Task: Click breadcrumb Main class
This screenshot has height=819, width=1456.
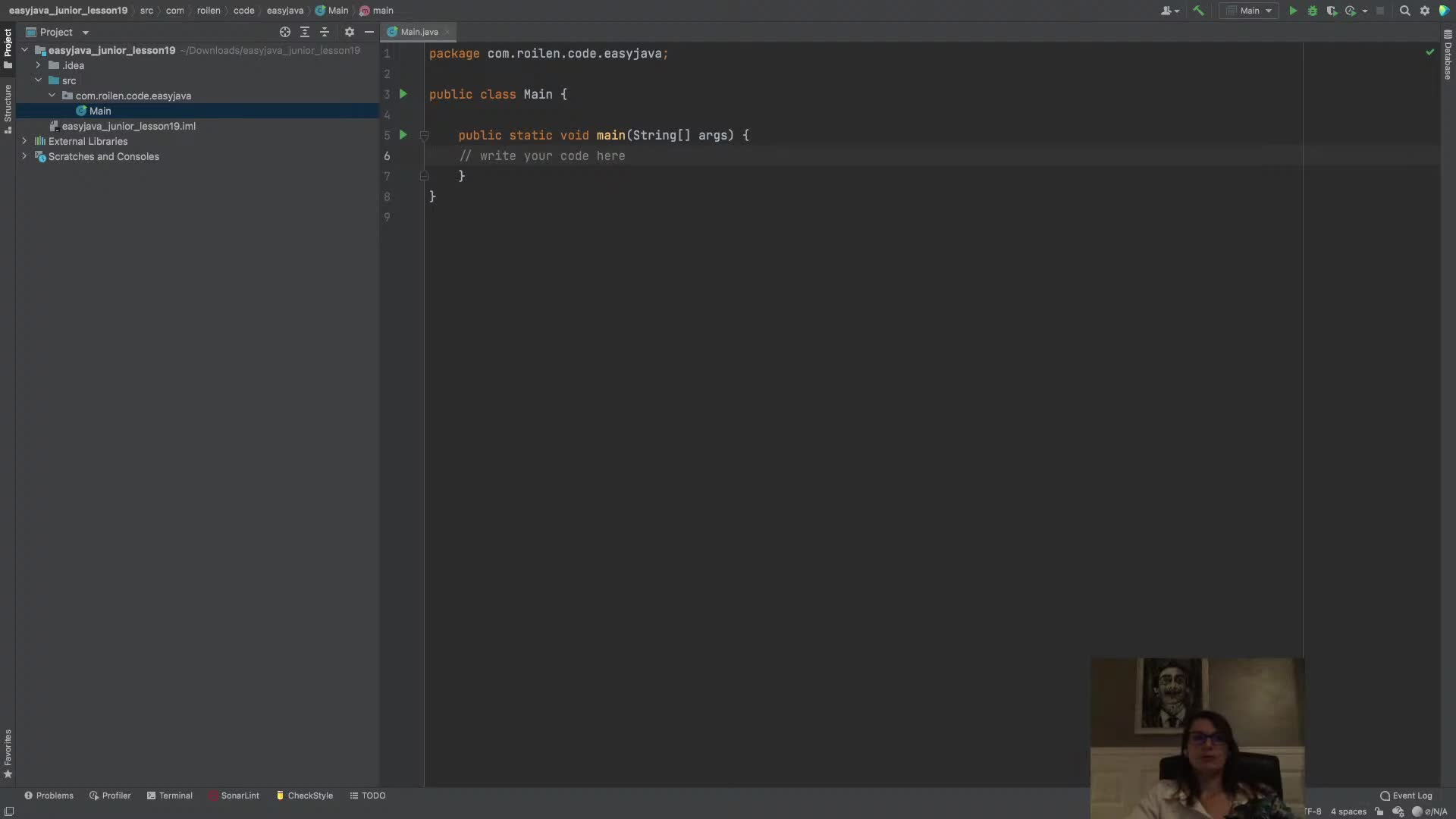Action: 332,11
